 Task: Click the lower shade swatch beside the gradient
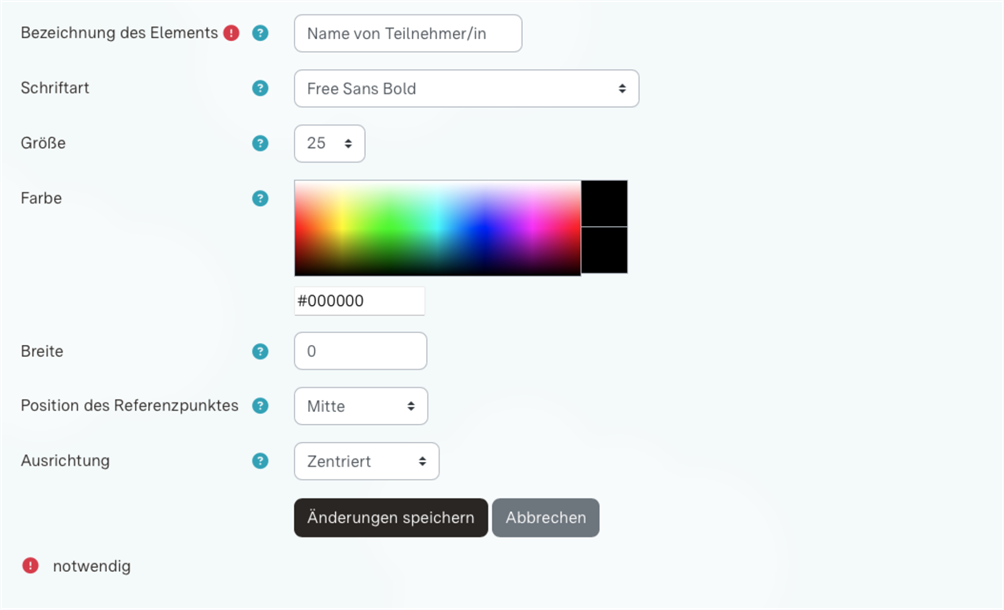click(x=604, y=250)
